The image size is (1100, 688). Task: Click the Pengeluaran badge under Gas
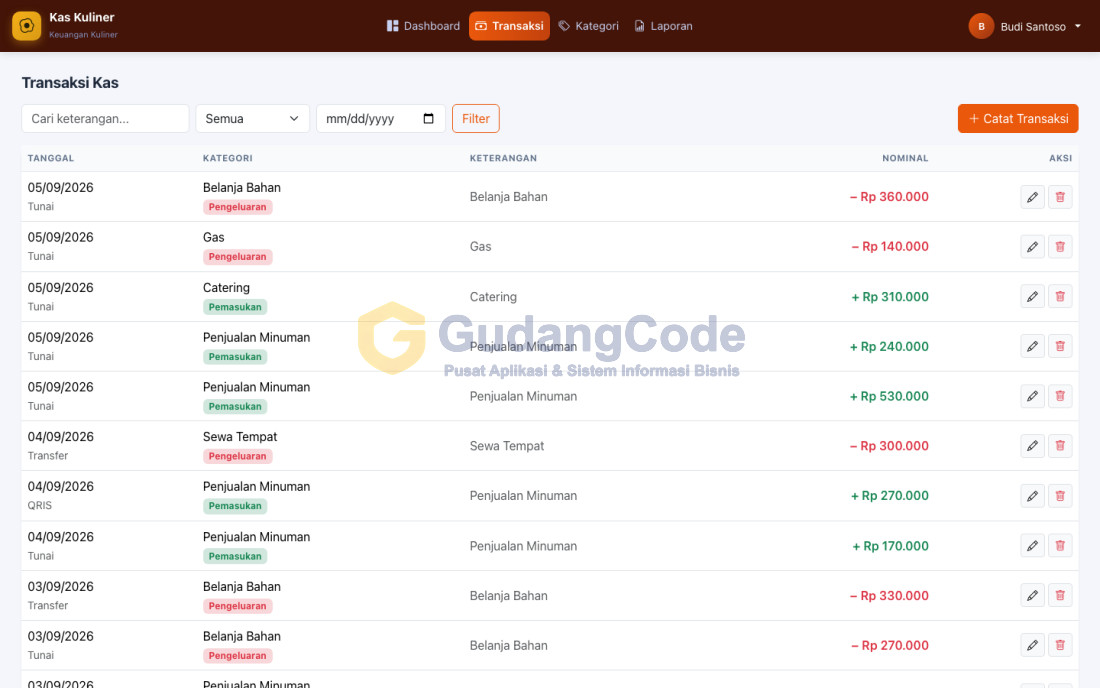coord(237,257)
